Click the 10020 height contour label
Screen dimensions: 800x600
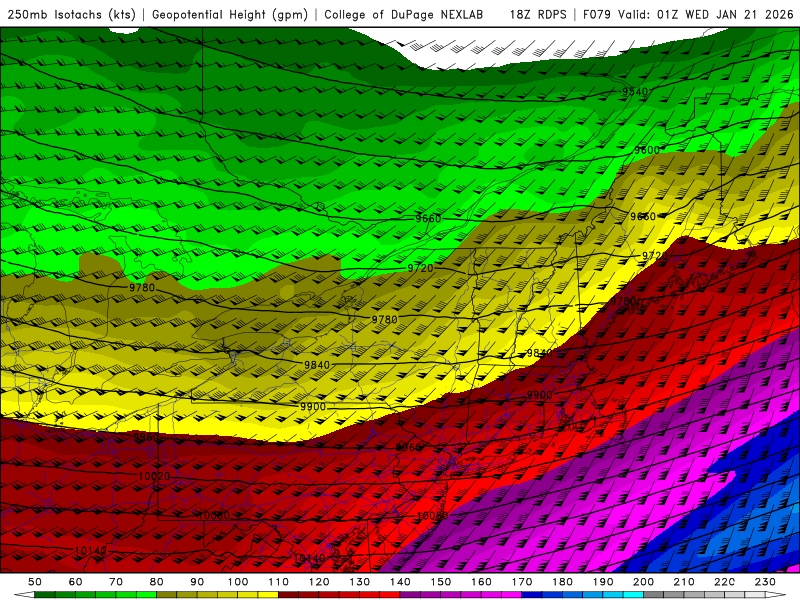coord(154,476)
